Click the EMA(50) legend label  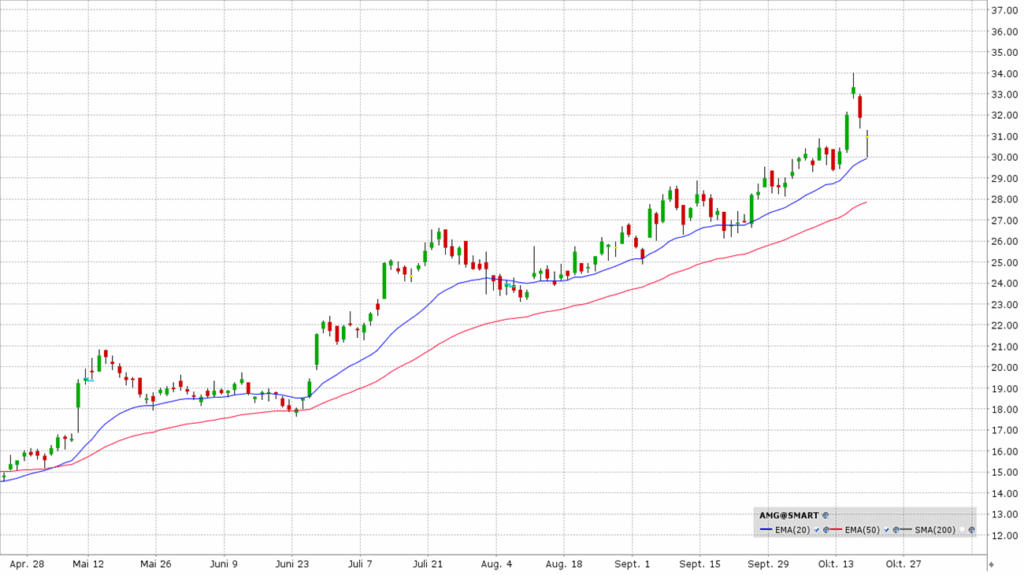click(x=864, y=528)
